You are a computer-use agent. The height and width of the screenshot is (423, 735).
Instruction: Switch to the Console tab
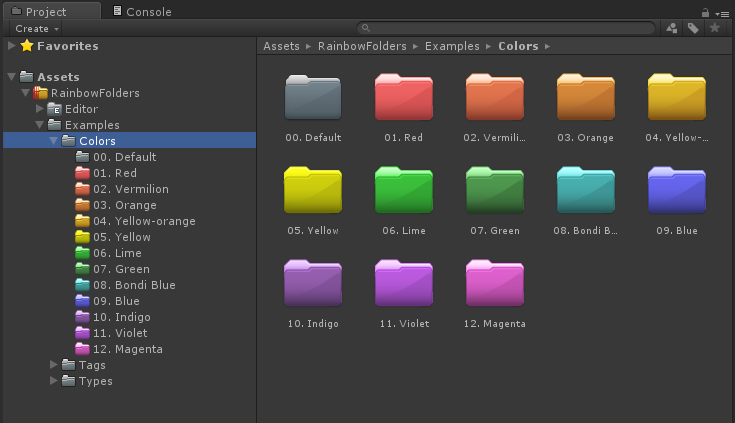(x=142, y=12)
